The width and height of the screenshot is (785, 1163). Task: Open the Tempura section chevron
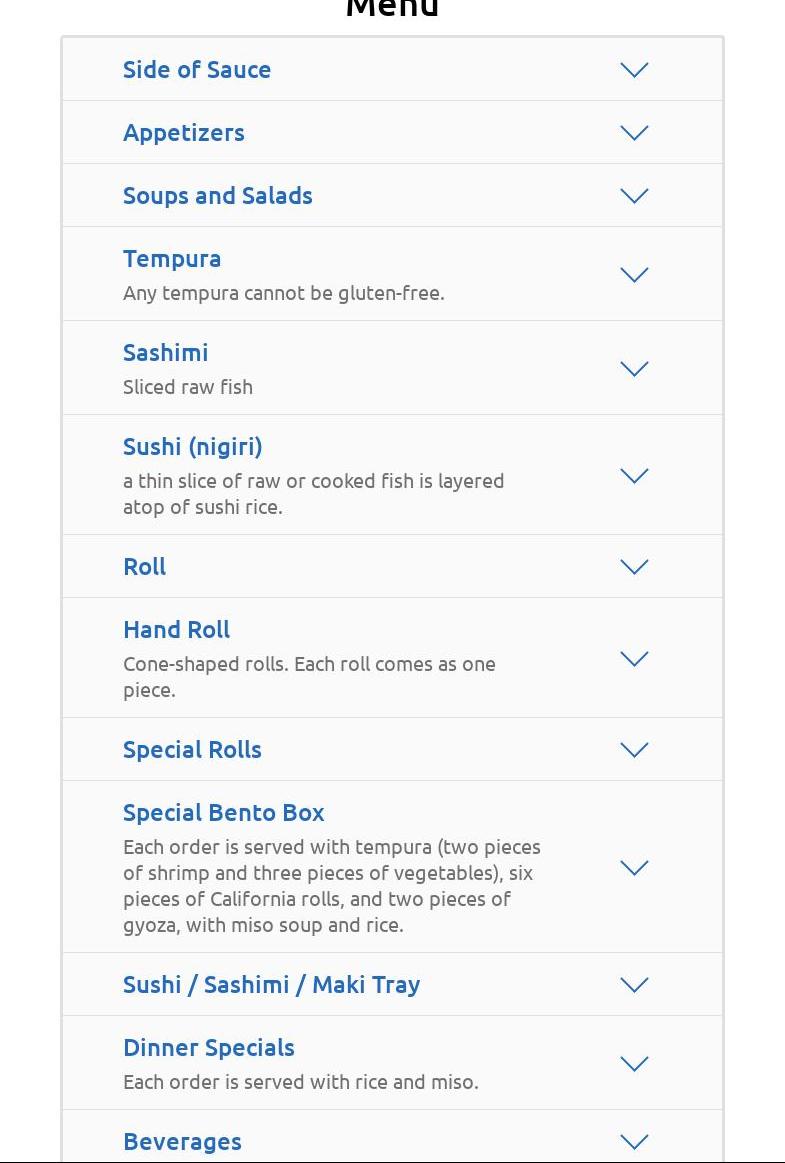(x=634, y=275)
